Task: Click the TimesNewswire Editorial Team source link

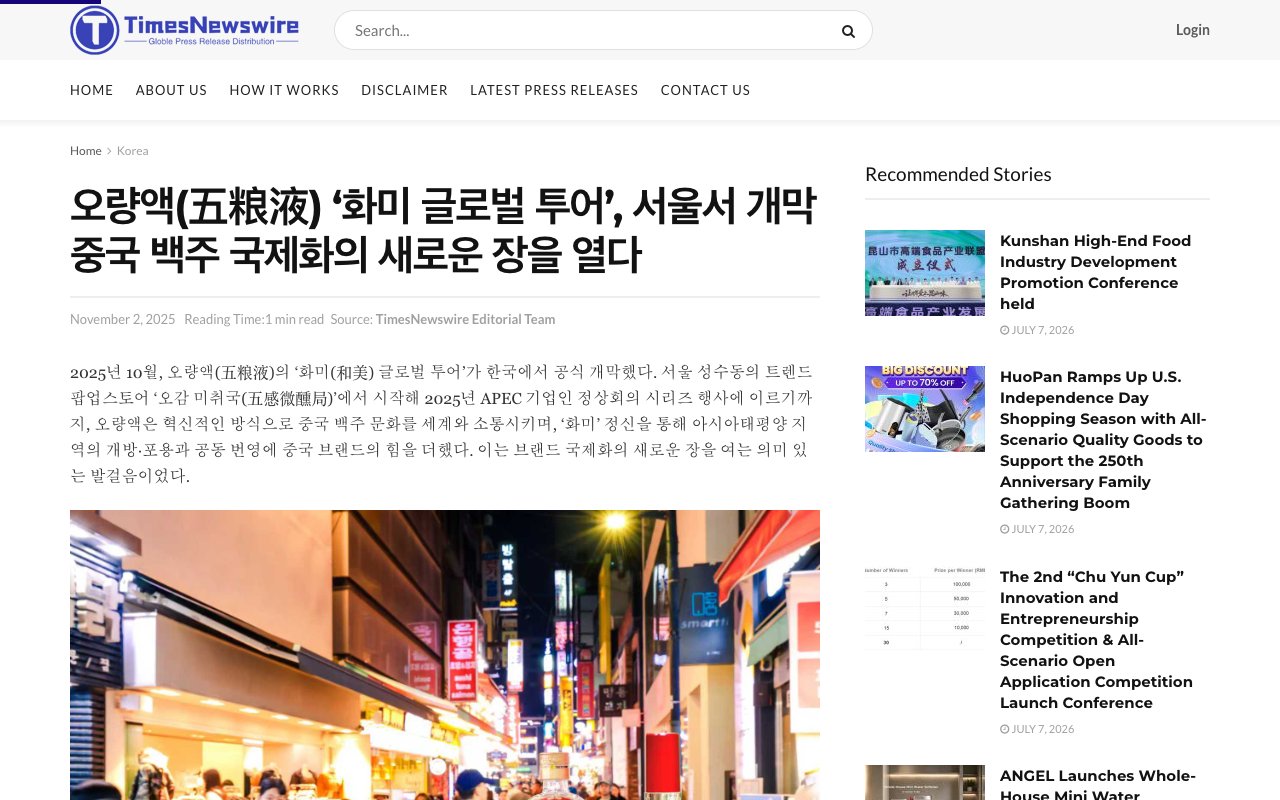Action: 465,319
